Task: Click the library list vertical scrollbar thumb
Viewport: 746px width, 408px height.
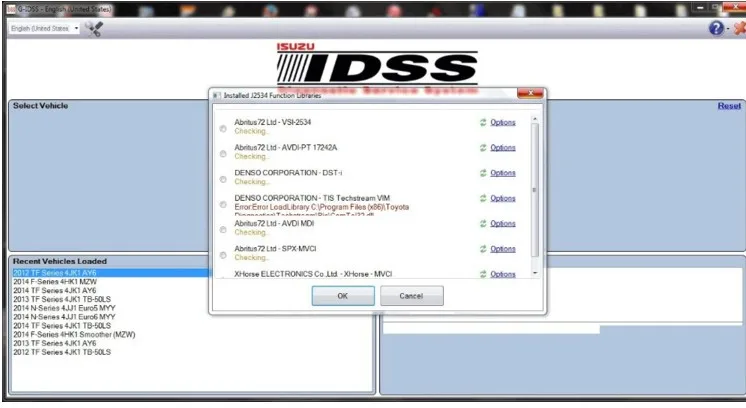Action: [535, 190]
